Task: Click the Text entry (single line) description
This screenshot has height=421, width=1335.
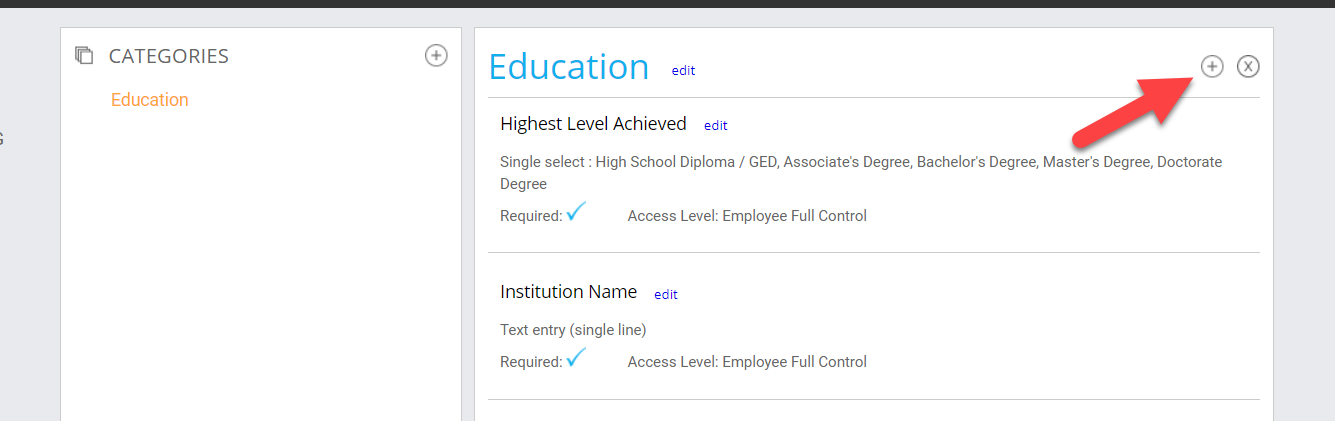Action: (x=573, y=329)
